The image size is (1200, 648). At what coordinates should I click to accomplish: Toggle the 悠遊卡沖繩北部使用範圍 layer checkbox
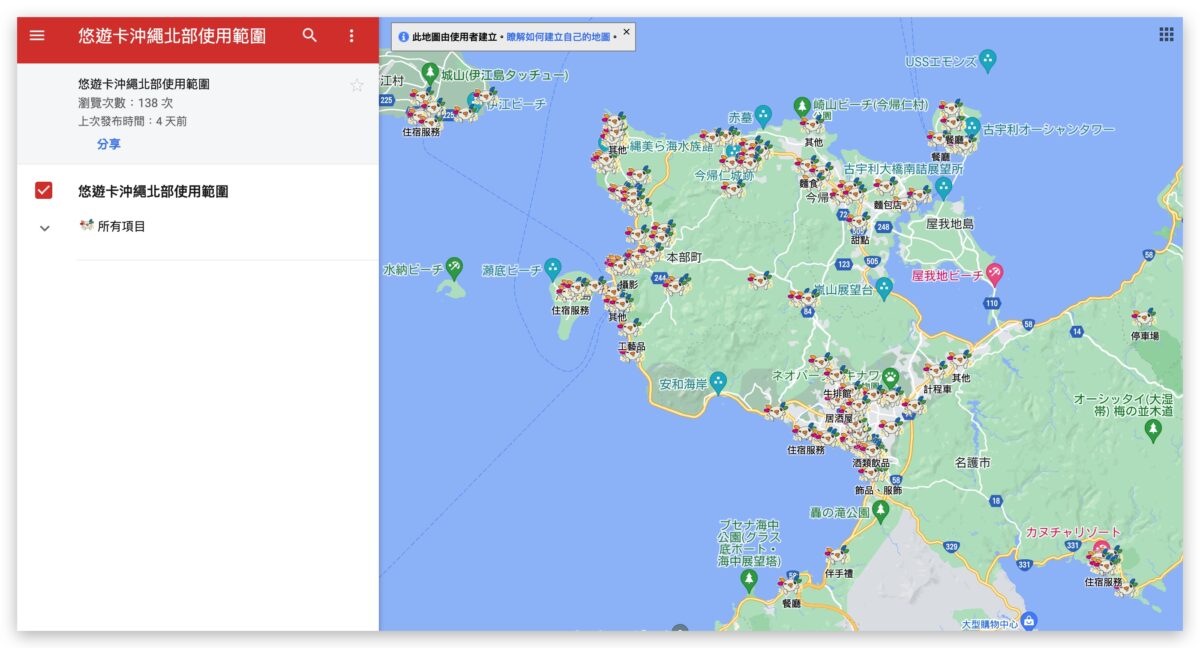pyautogui.click(x=43, y=190)
